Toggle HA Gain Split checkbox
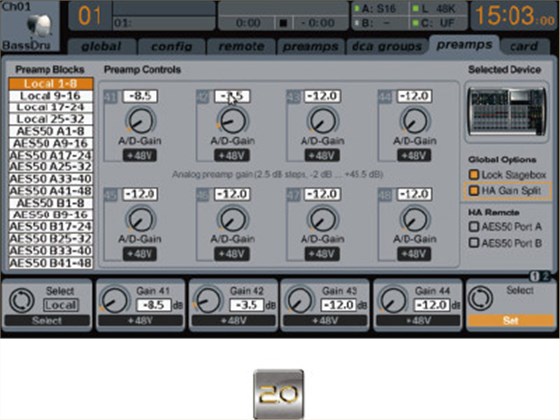Image resolution: width=560 pixels, height=420 pixels. [474, 190]
